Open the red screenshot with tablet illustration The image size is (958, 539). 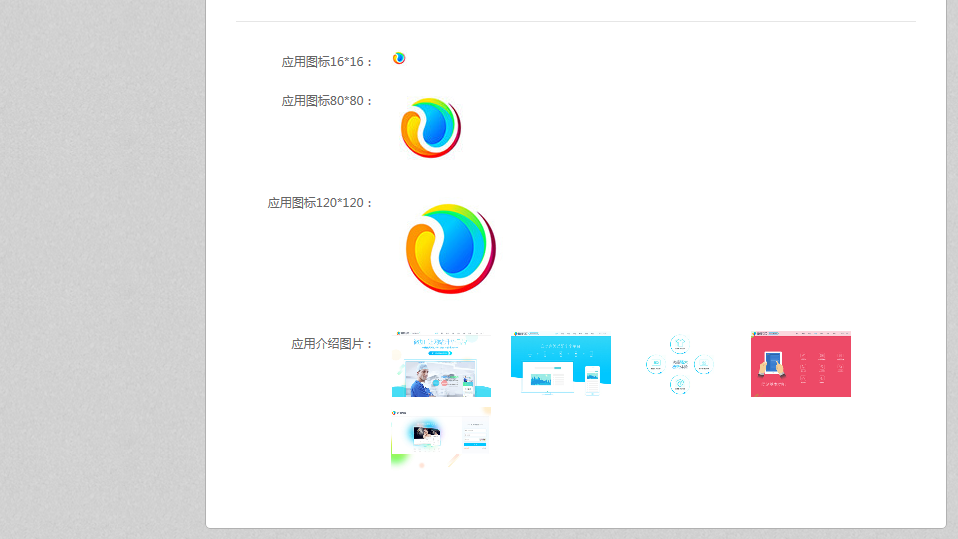pos(801,364)
